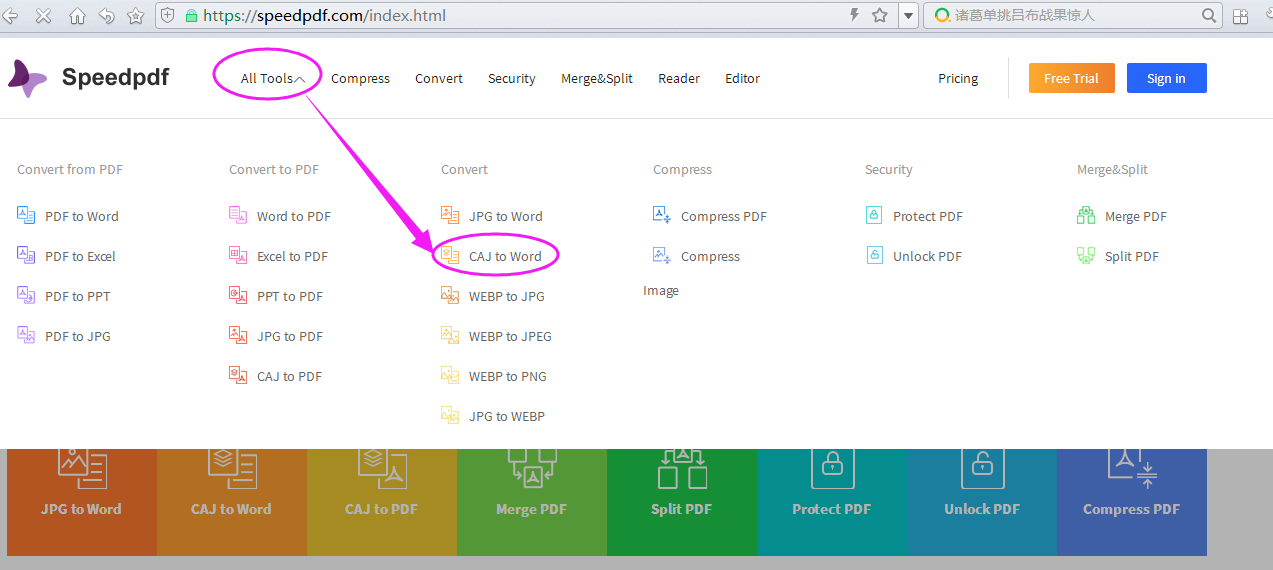The width and height of the screenshot is (1273, 570).
Task: Open the Compress nav menu
Action: pyautogui.click(x=360, y=78)
